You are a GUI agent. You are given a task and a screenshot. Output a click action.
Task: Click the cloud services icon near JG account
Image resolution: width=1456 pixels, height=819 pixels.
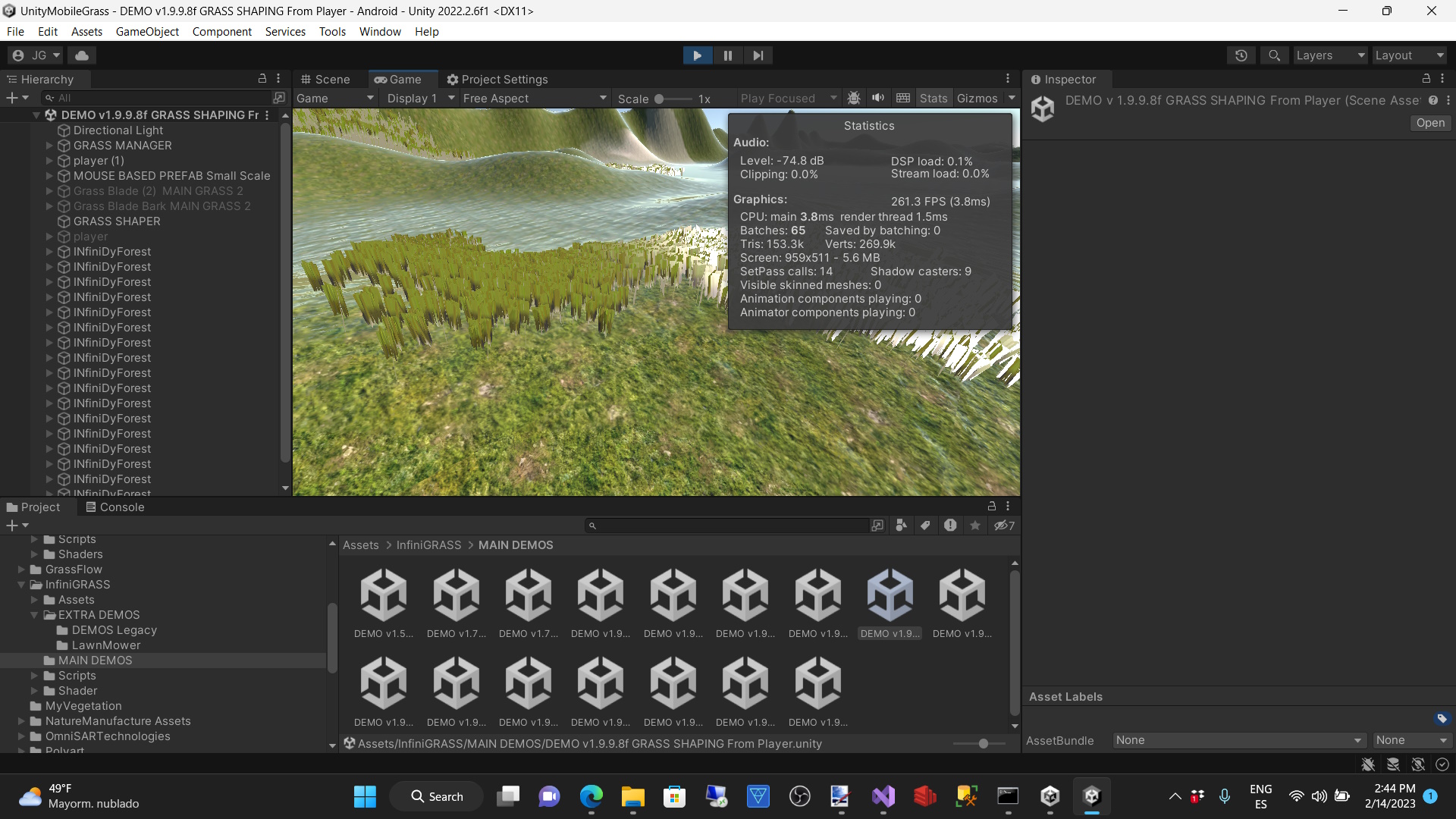pos(81,55)
